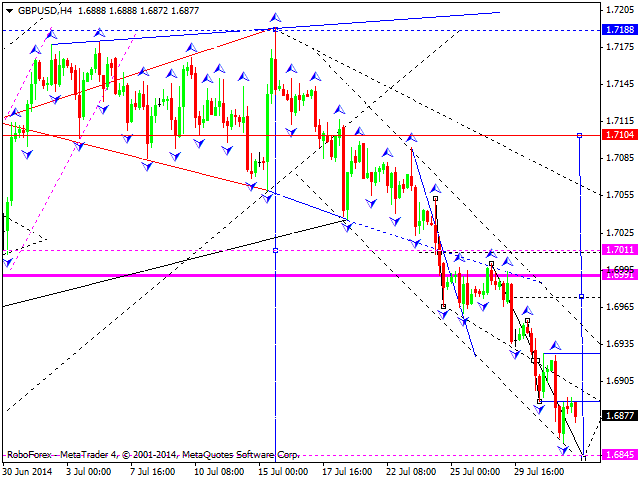This screenshot has width=640, height=480.
Task: Click the 1.7205 price axis label
Action: pos(619,9)
